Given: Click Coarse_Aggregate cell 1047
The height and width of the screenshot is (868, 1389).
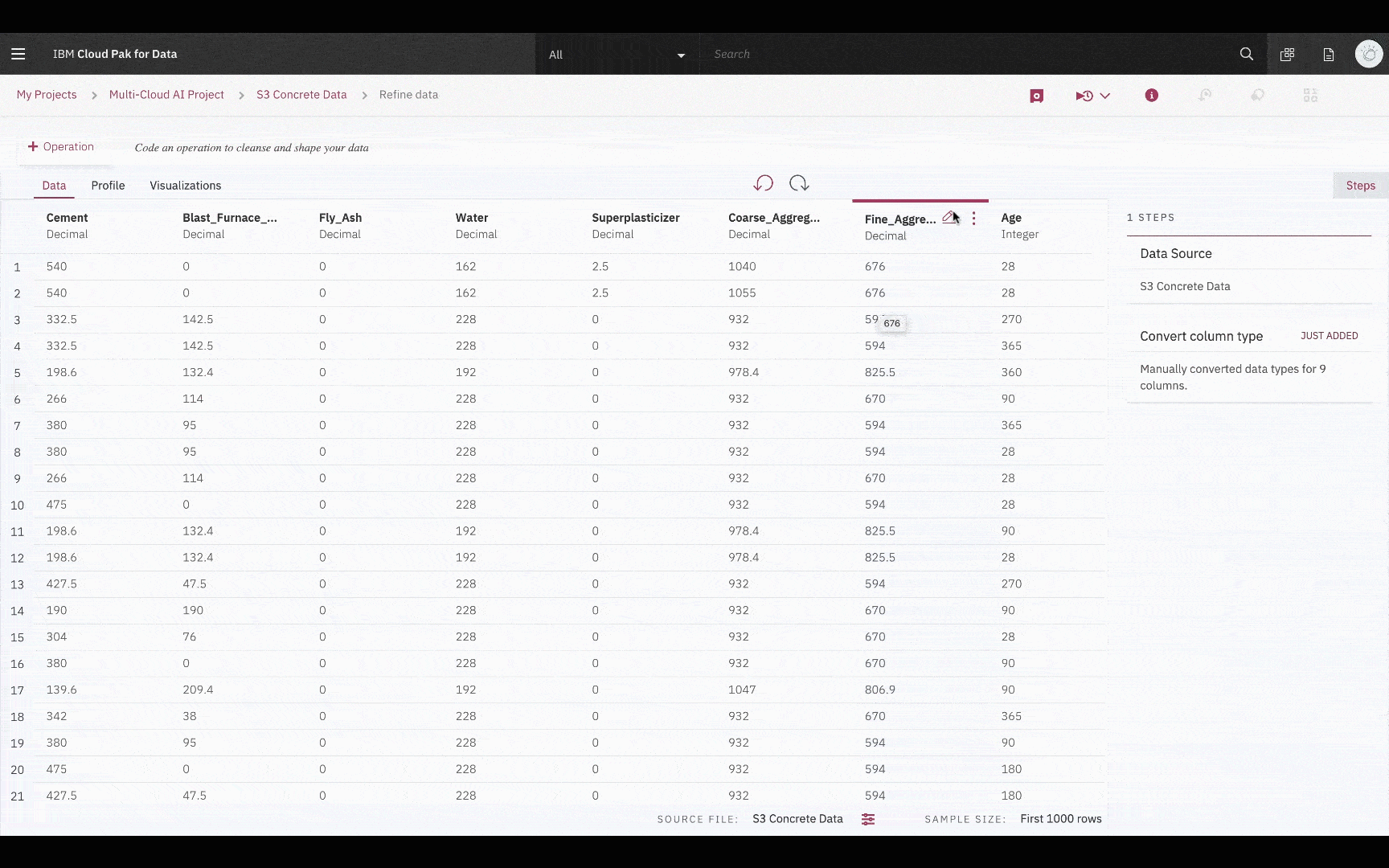Looking at the screenshot, I should pos(742,690).
